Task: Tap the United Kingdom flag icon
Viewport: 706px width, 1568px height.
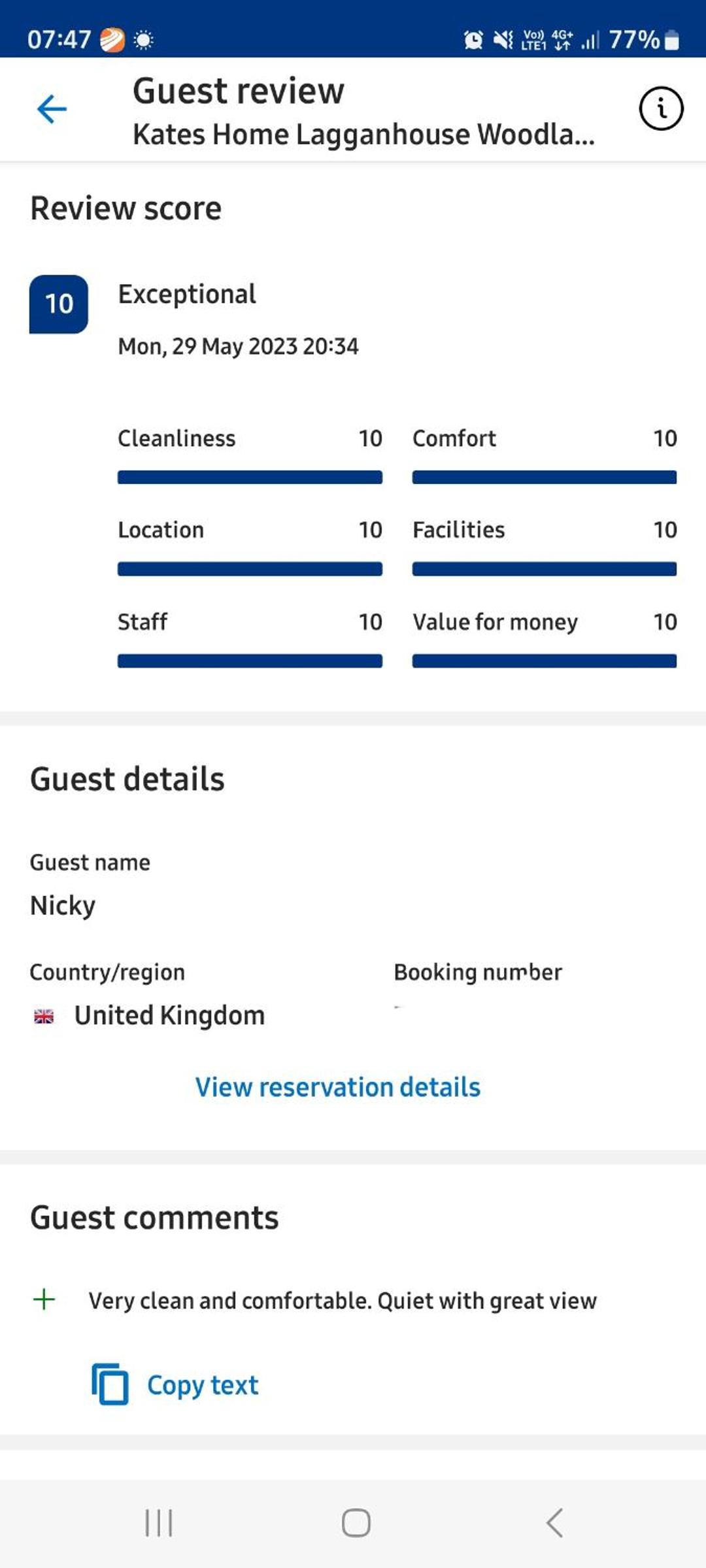Action: click(44, 1017)
